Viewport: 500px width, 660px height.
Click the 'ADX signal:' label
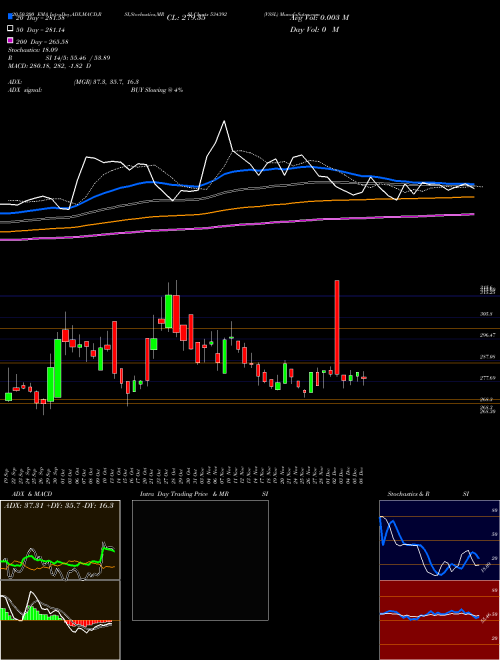point(25,90)
